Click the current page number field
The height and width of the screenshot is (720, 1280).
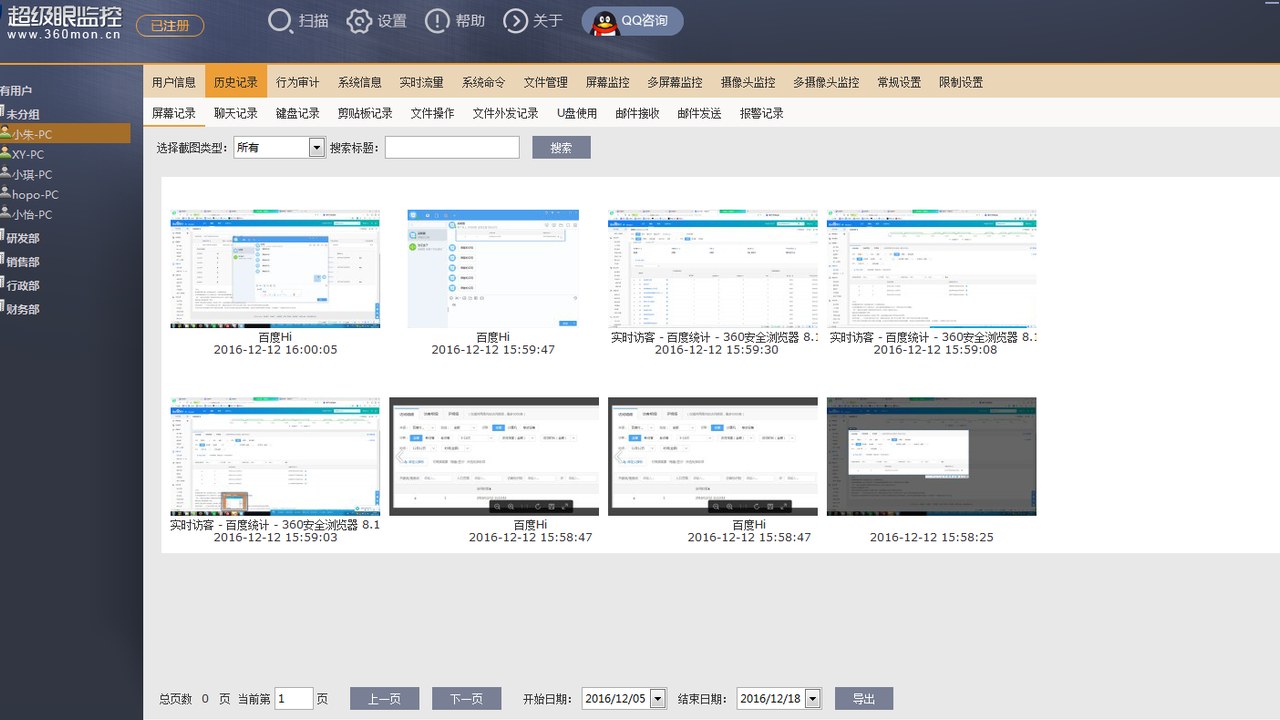294,699
